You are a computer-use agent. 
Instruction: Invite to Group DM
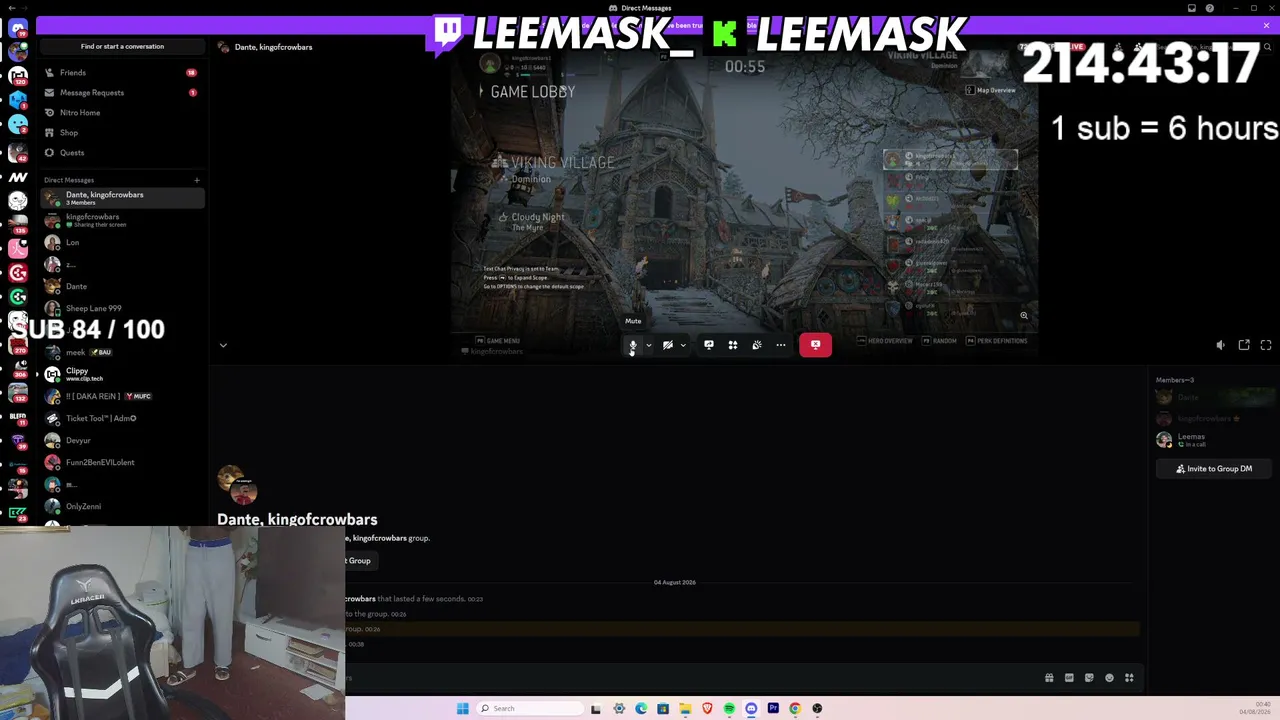click(x=1215, y=469)
